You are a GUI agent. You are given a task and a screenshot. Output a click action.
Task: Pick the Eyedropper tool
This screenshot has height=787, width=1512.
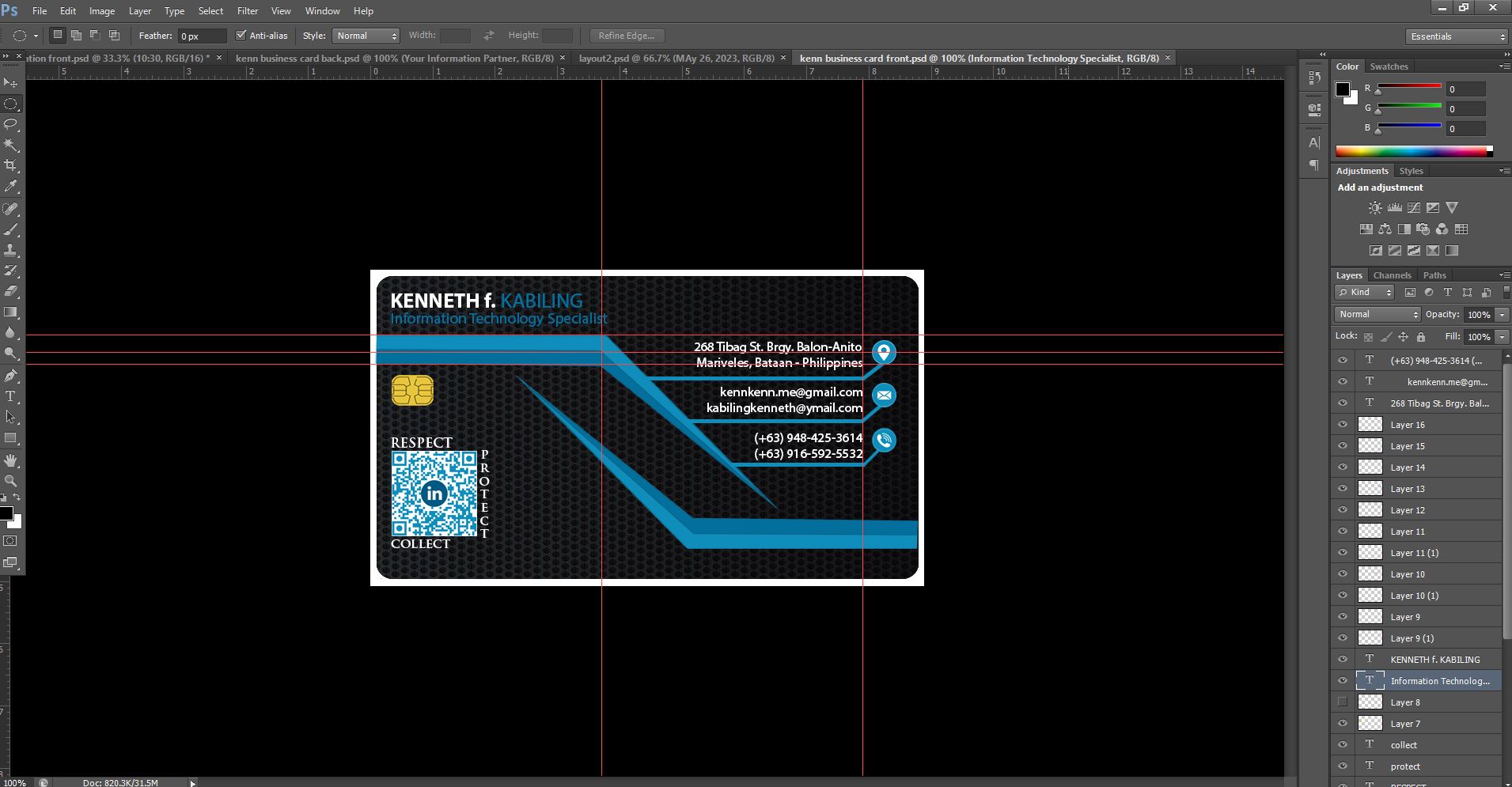pyautogui.click(x=11, y=187)
